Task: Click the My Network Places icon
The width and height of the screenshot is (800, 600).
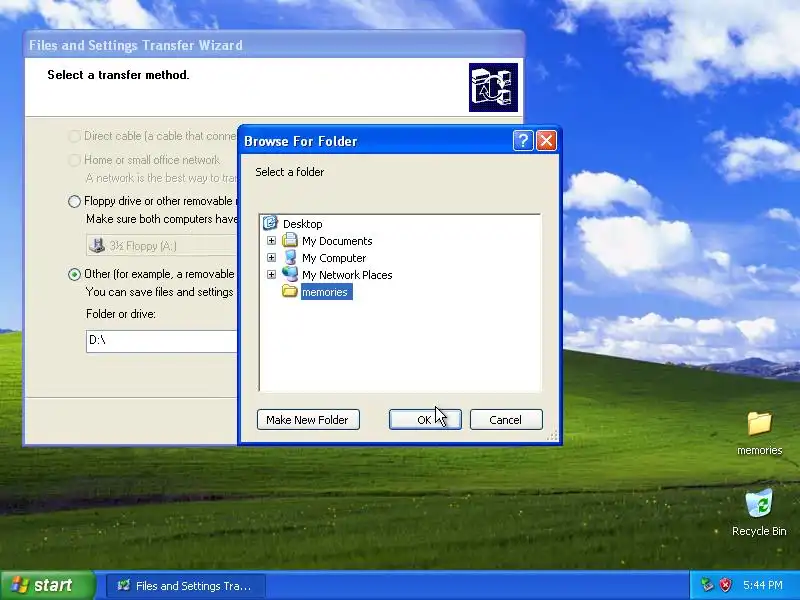Action: (x=290, y=274)
